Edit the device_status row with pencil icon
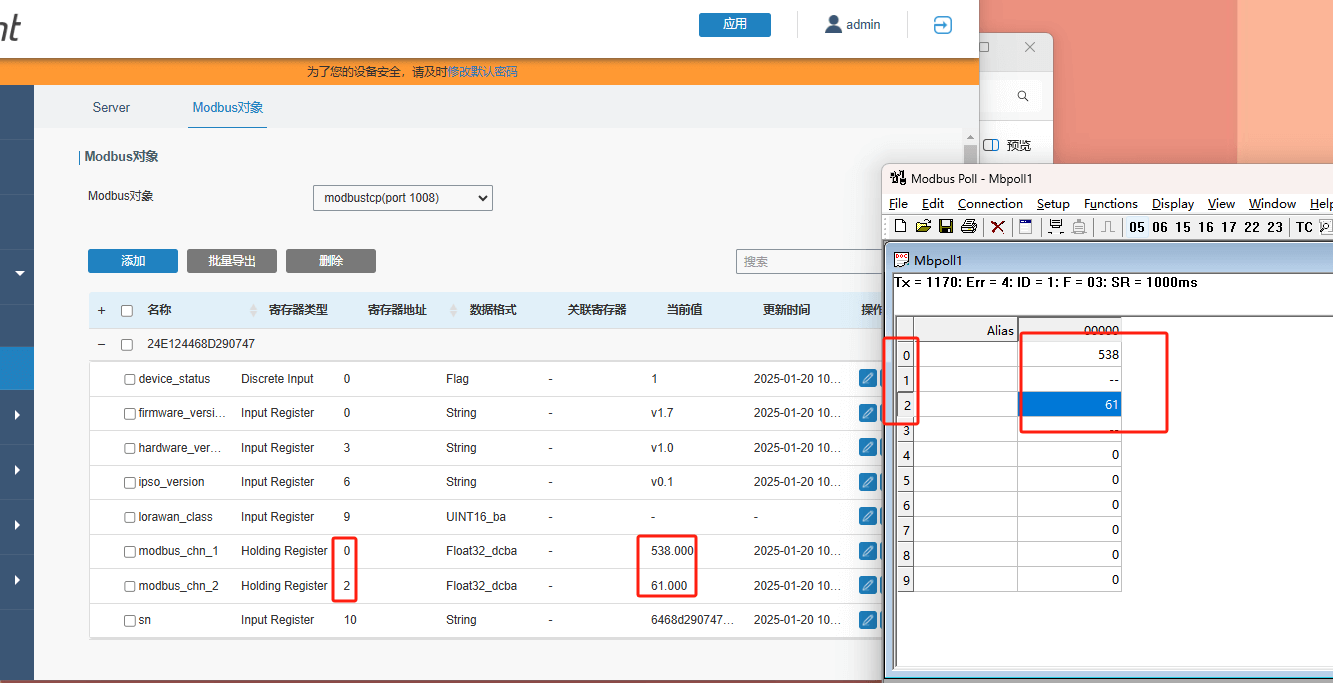The width and height of the screenshot is (1333, 683). point(867,379)
